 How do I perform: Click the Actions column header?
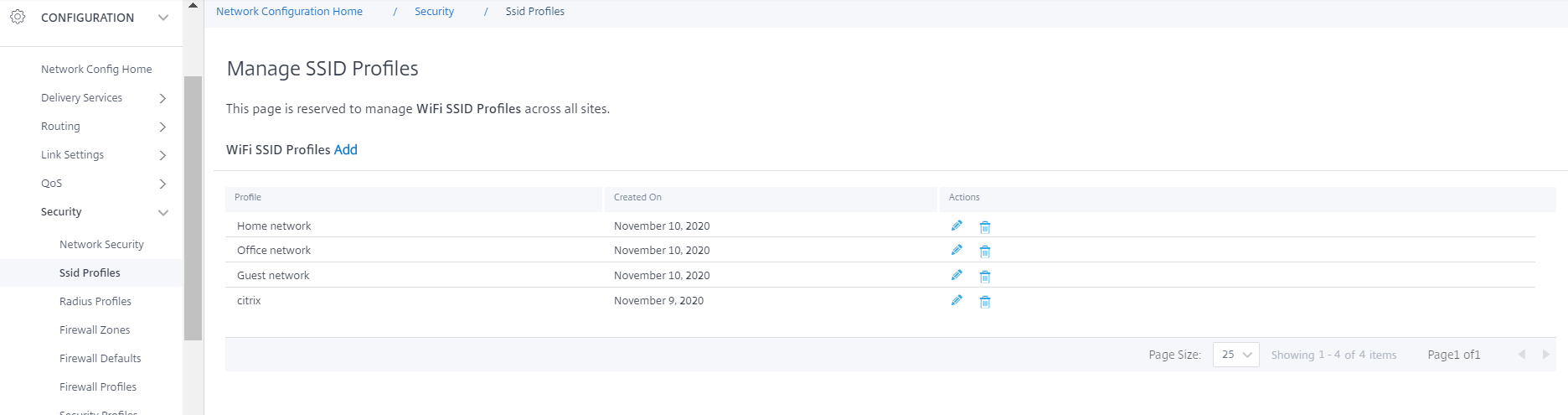(964, 198)
